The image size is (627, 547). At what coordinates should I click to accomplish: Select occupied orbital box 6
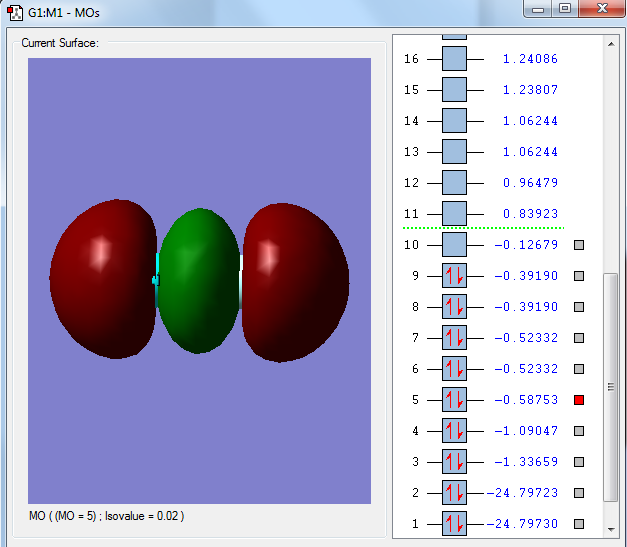tap(454, 369)
